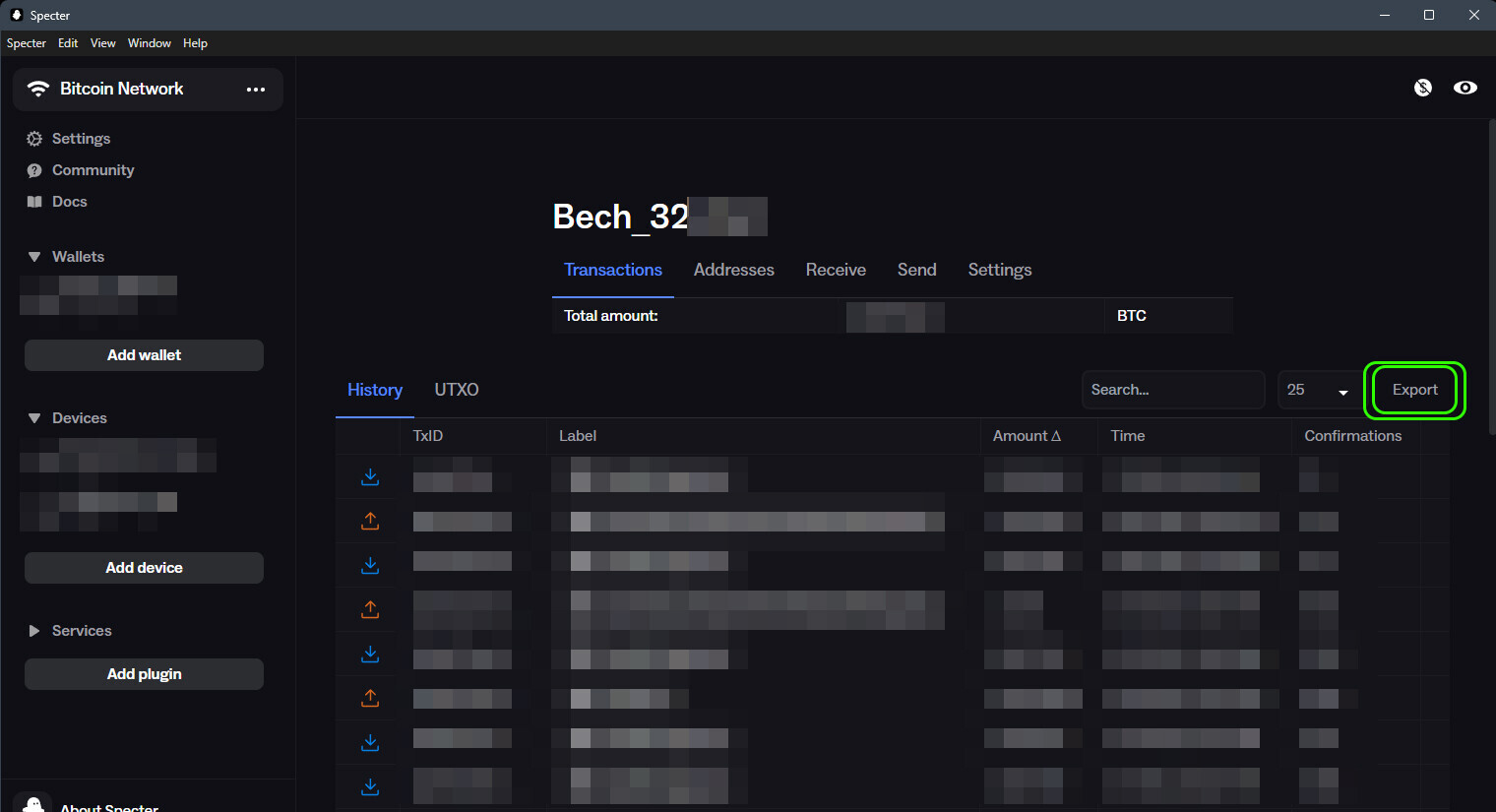Click the wifi connection icon beside Bitcoin Network
Image resolution: width=1496 pixels, height=812 pixels.
pos(38,89)
